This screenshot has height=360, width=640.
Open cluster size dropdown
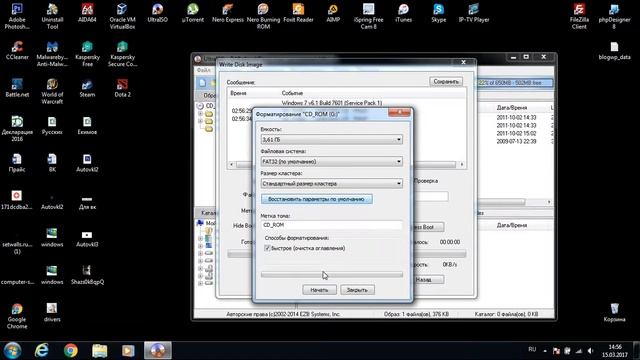331,184
